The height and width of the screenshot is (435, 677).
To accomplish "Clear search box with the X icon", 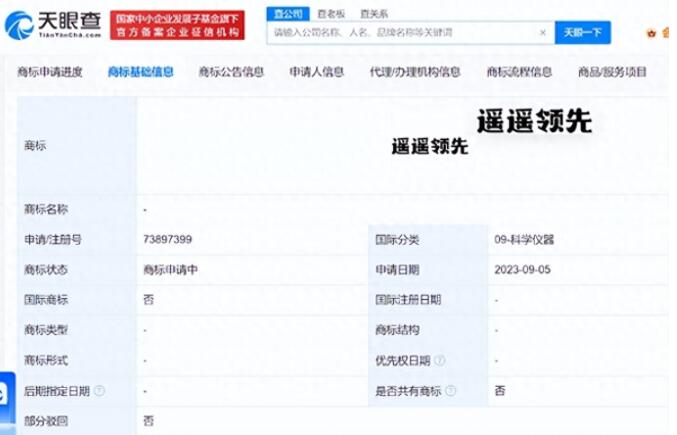I will (x=543, y=32).
